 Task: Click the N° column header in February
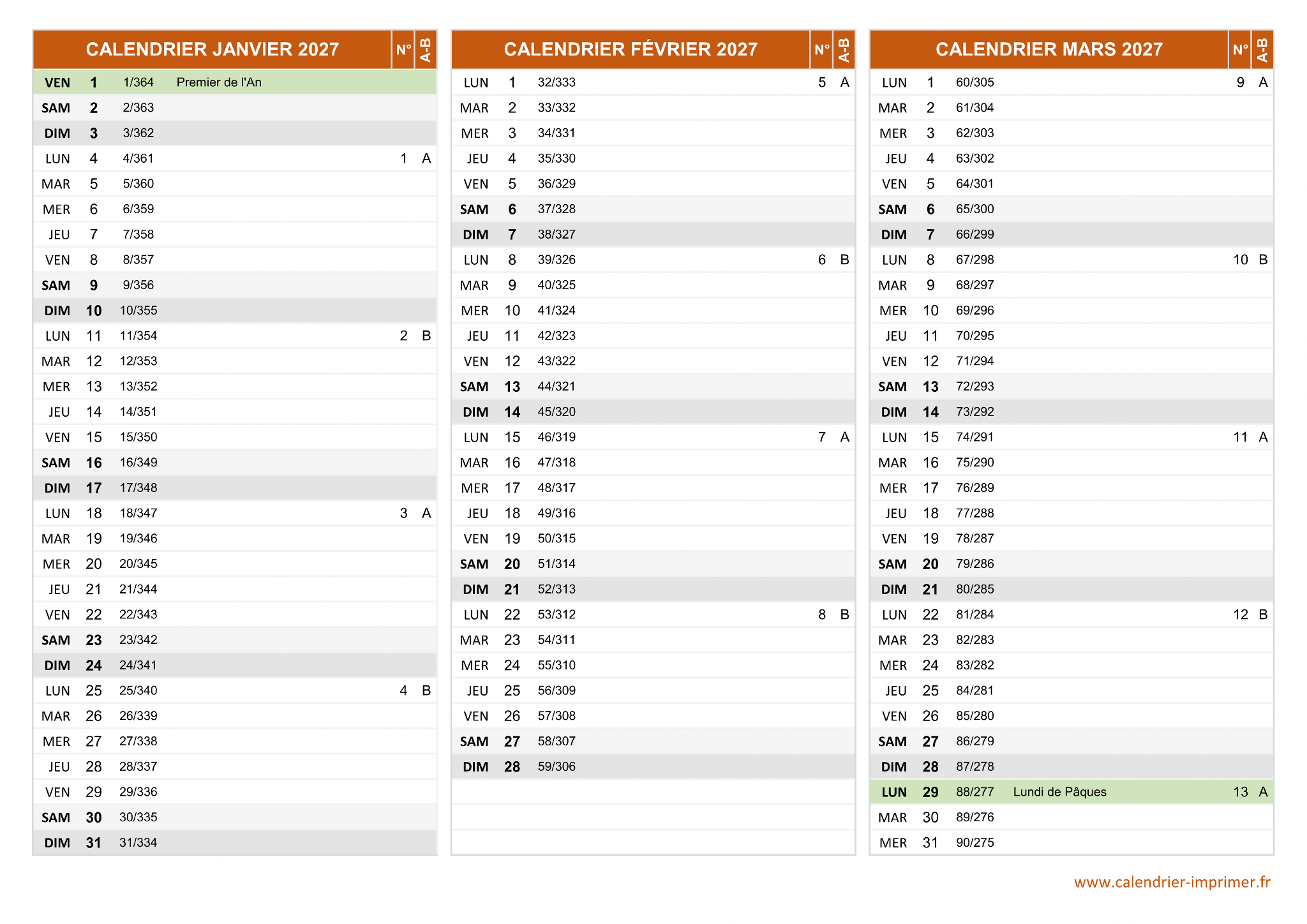pyautogui.click(x=822, y=49)
